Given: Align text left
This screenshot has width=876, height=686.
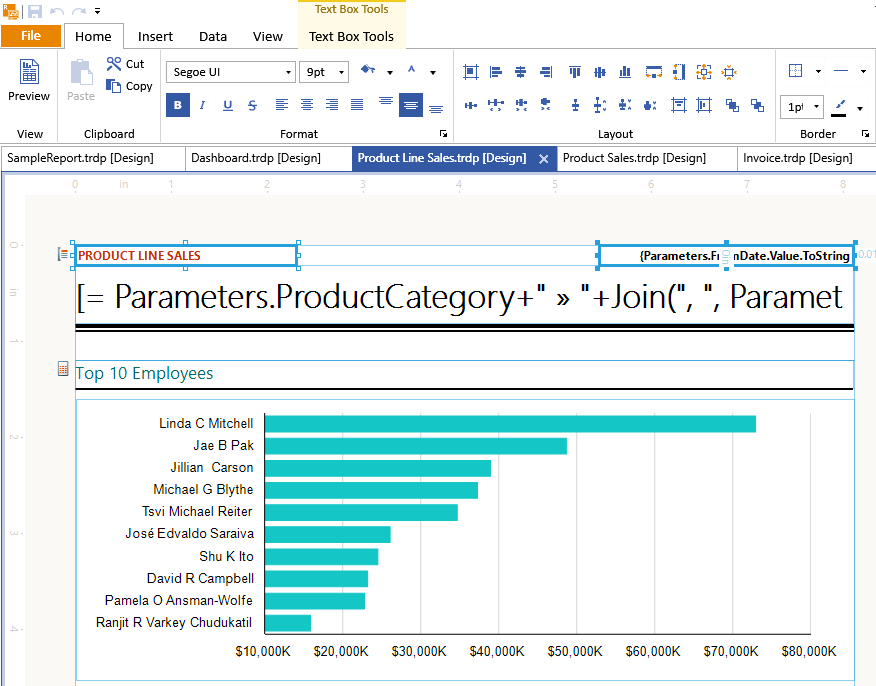Looking at the screenshot, I should (x=282, y=105).
